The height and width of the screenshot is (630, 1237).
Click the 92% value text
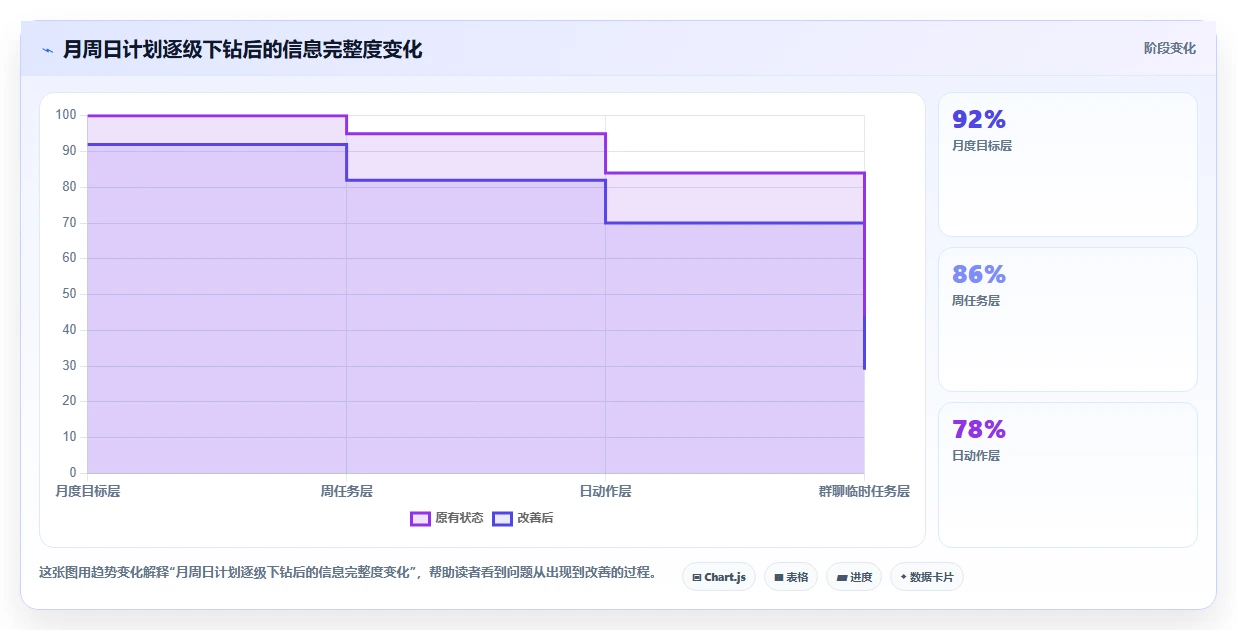tap(979, 120)
